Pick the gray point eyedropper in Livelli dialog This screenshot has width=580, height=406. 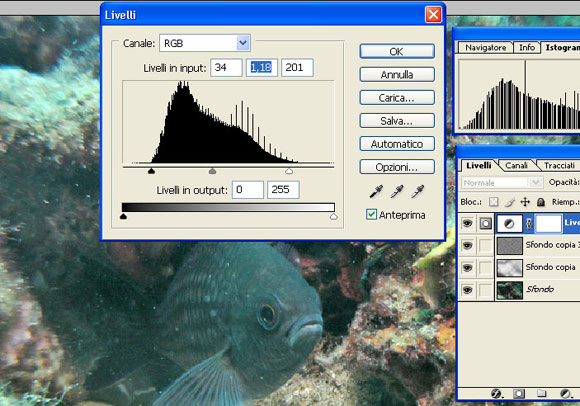[397, 192]
